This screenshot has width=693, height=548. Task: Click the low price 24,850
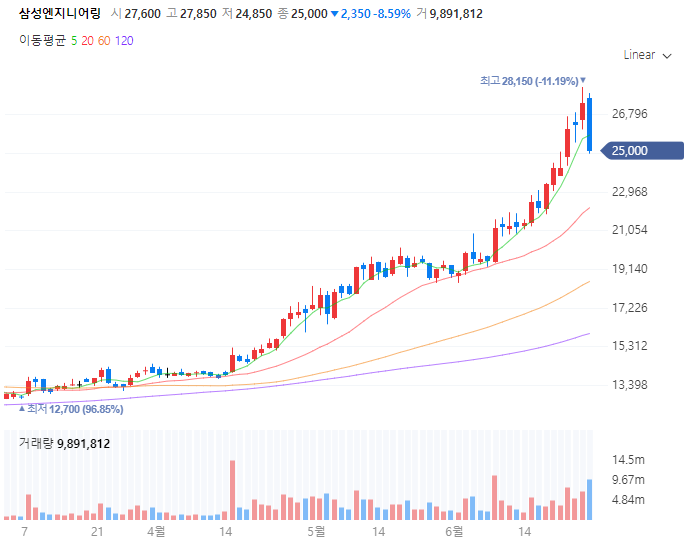[253, 14]
